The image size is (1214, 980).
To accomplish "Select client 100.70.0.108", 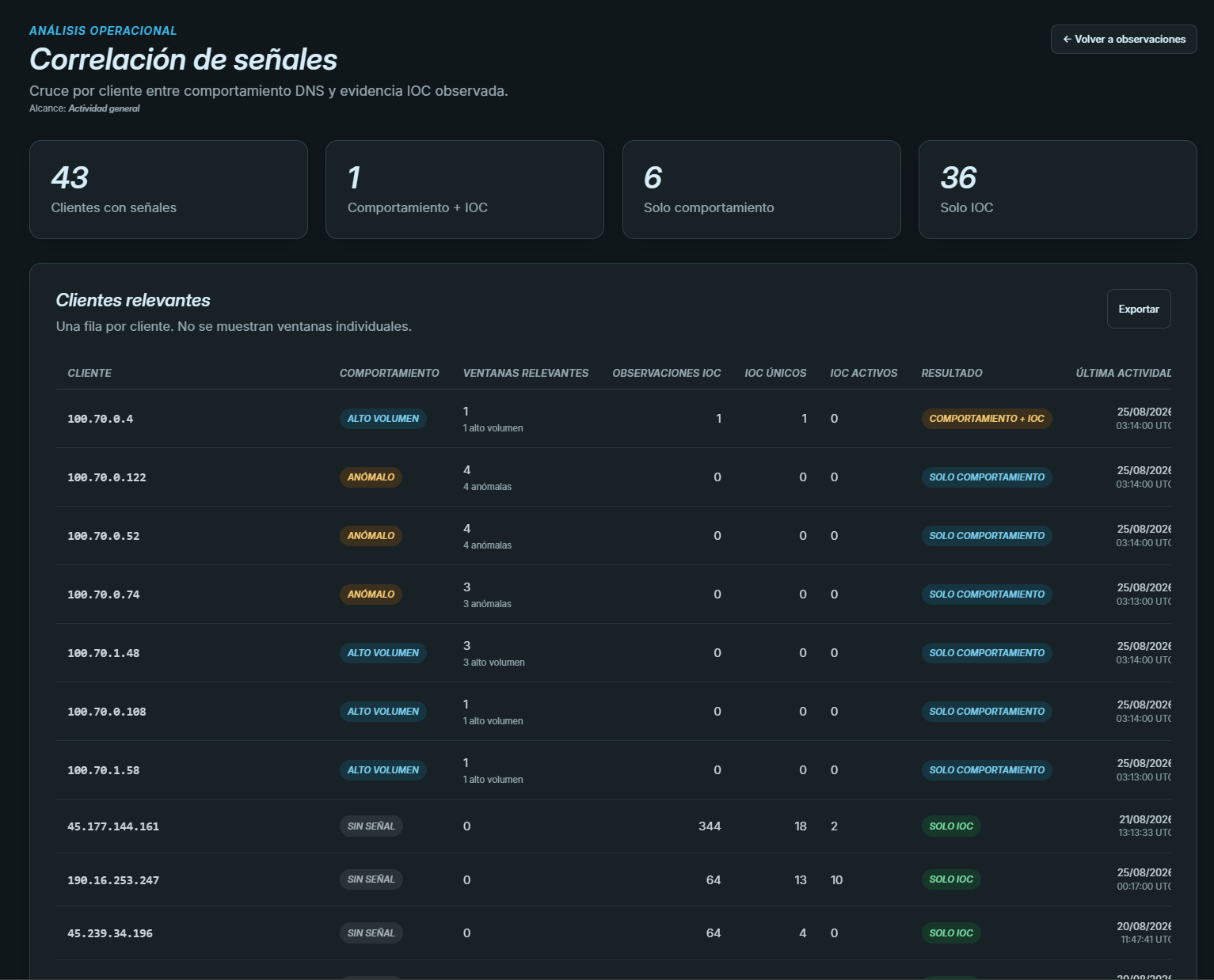I will (107, 712).
